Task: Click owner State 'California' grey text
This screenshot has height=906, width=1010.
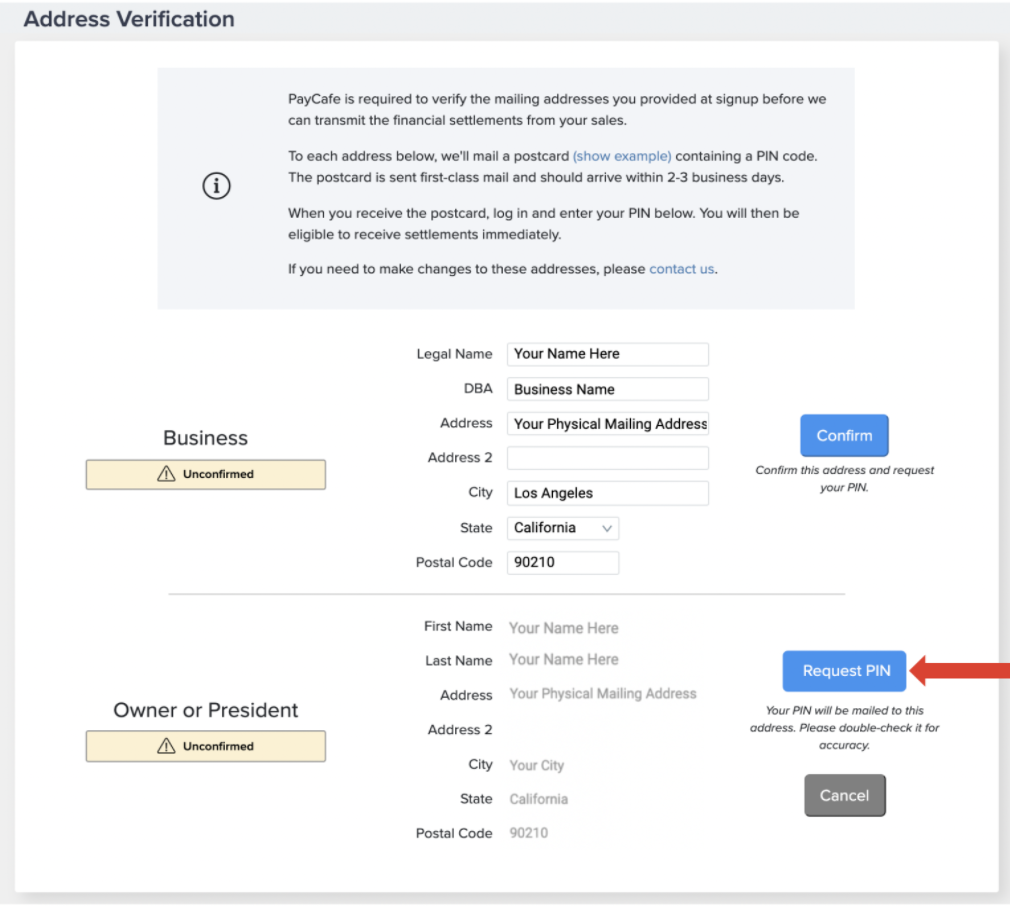Action: pyautogui.click(x=538, y=799)
